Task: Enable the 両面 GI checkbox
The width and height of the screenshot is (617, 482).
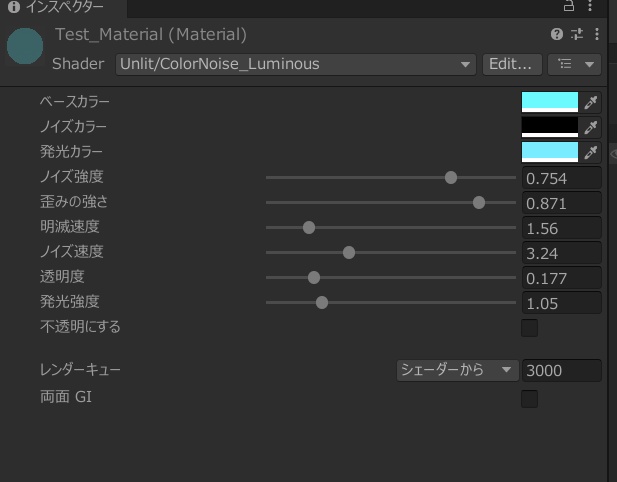Action: coord(529,399)
